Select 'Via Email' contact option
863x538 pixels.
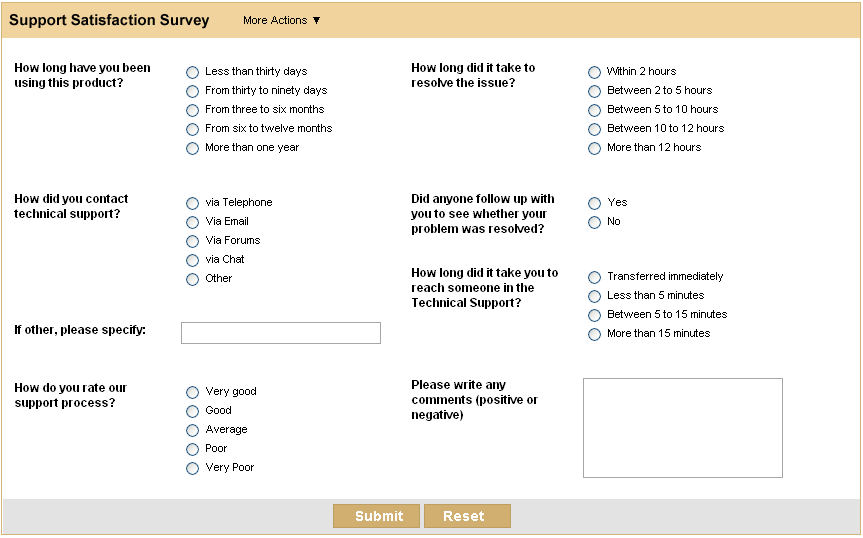pos(193,222)
